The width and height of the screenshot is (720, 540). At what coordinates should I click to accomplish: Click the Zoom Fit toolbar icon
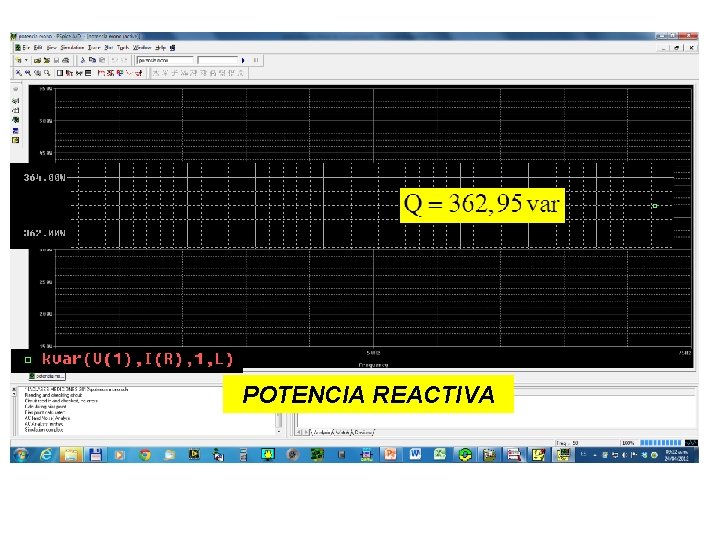47,73
